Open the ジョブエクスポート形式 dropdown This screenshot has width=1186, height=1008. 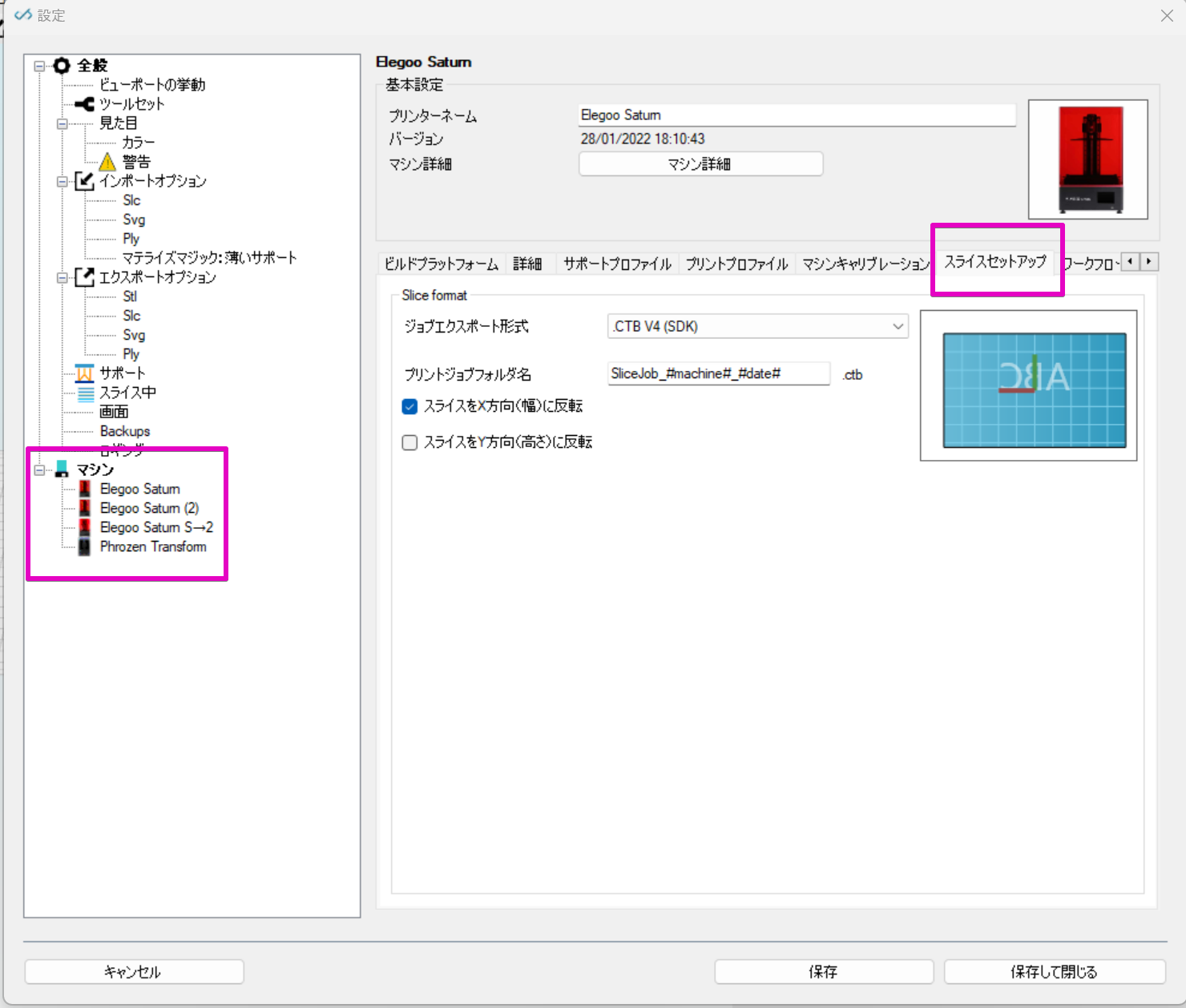[758, 326]
